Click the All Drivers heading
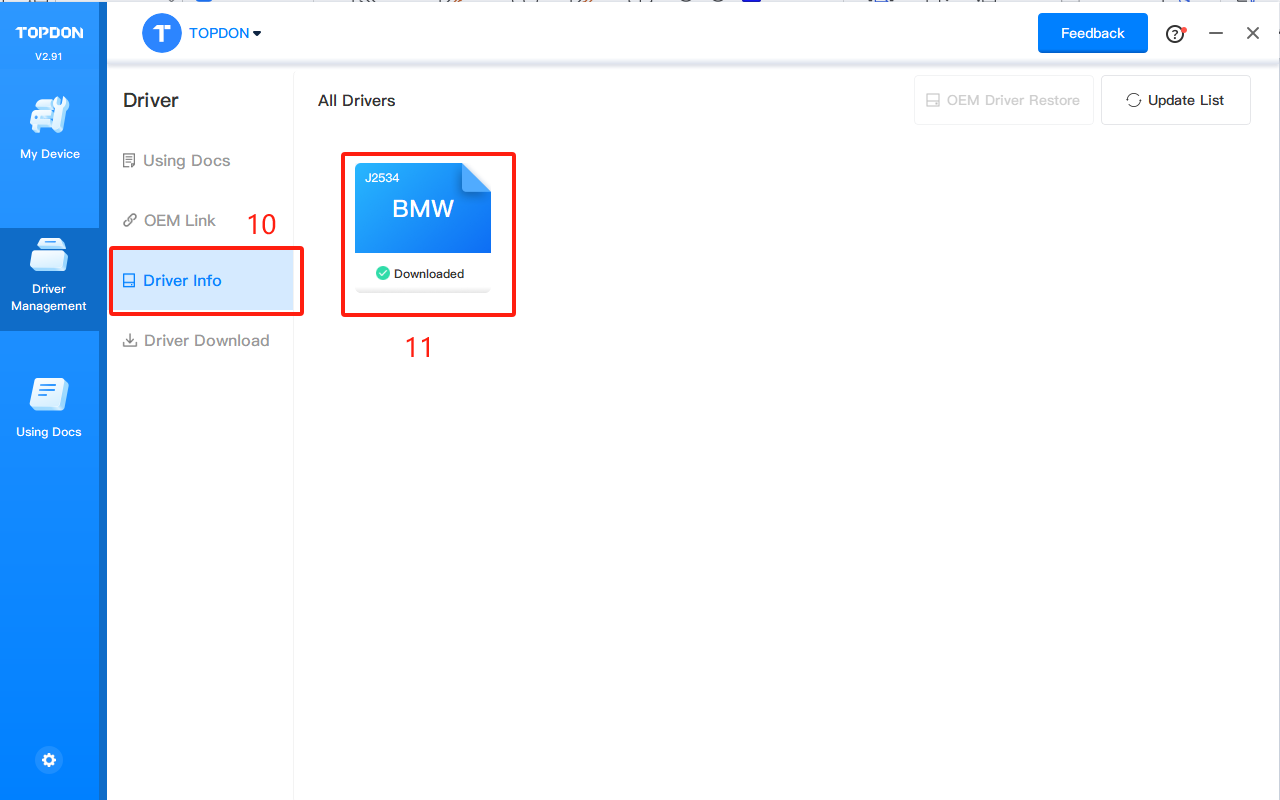The height and width of the screenshot is (800, 1280). [x=357, y=100]
